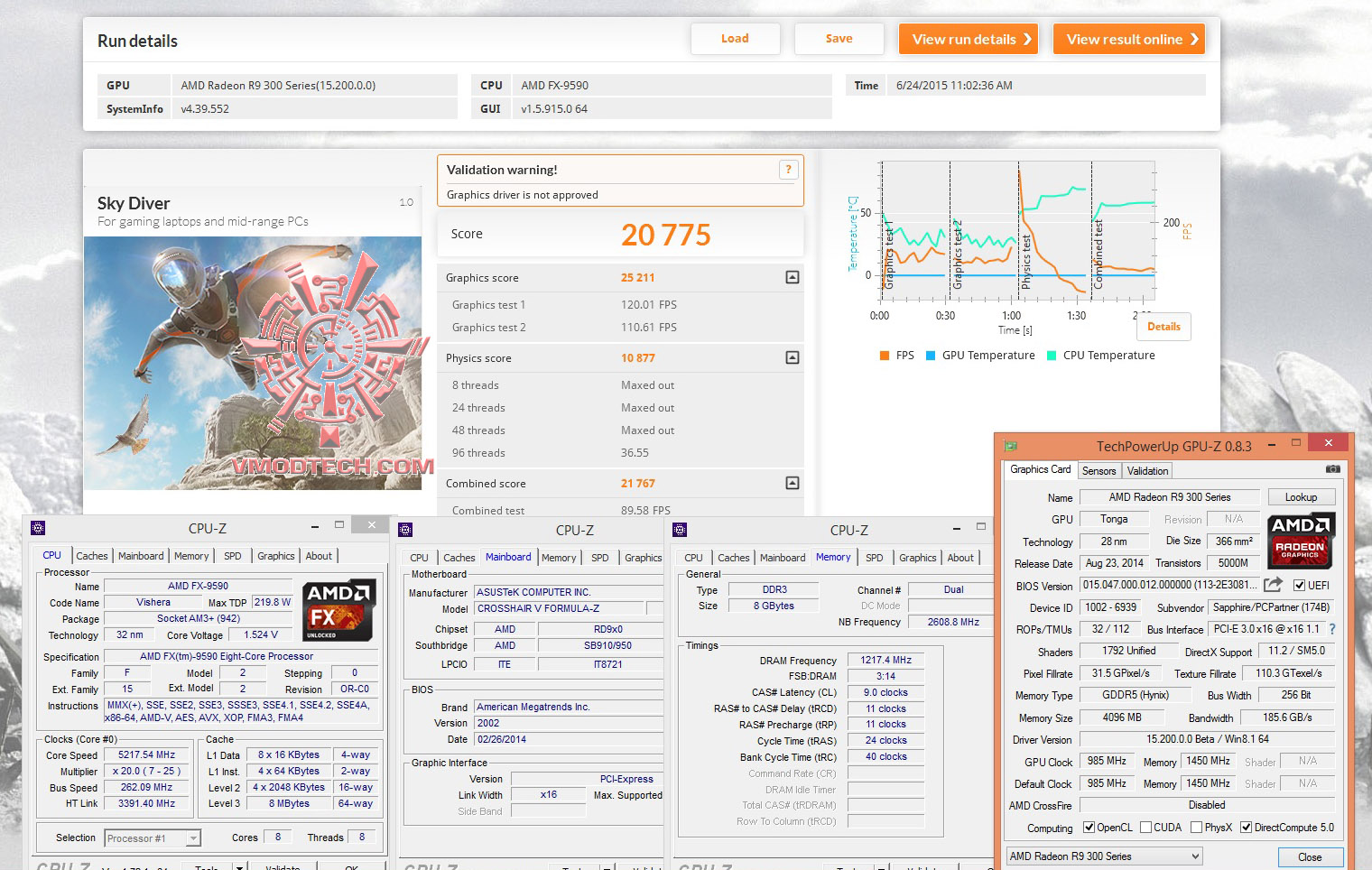Open the graphics card selector dropdown in GPU-Z
Image resolution: width=1372 pixels, height=870 pixels.
point(1105,856)
